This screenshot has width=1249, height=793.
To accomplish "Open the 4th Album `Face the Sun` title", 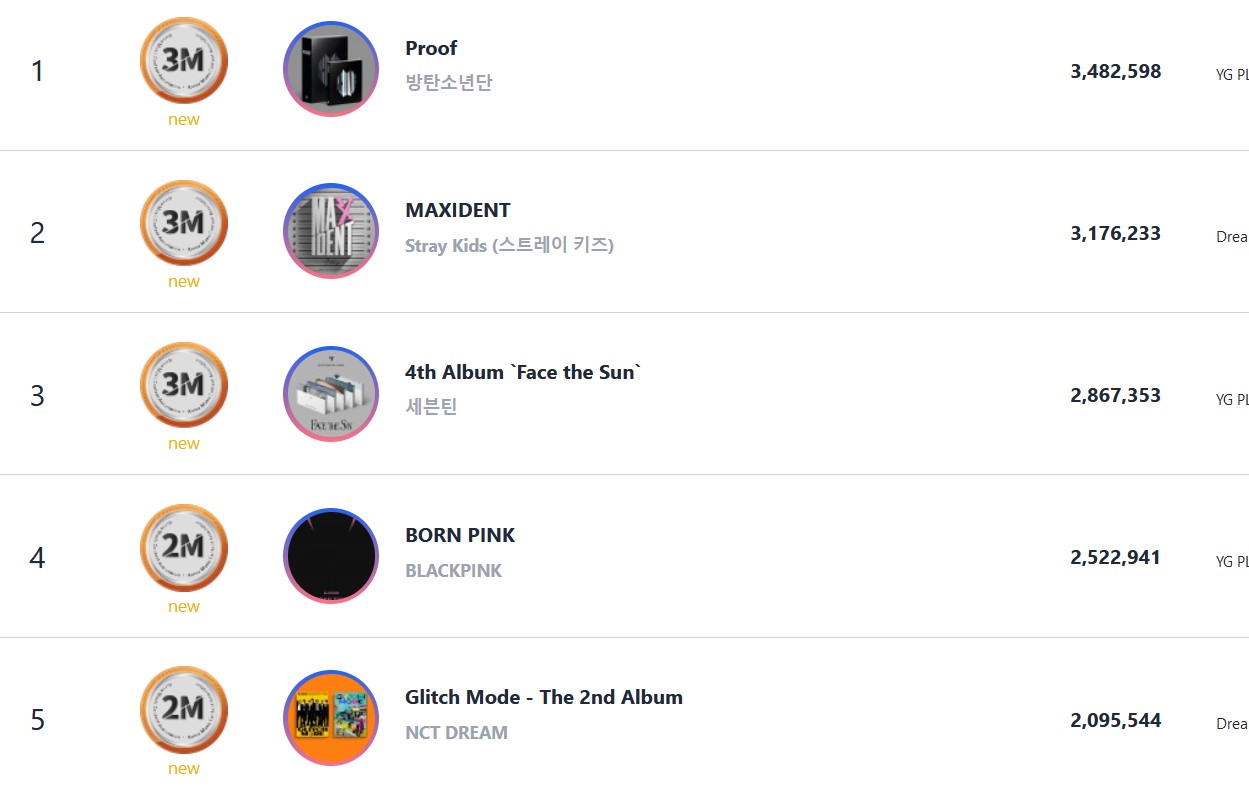I will click(x=523, y=372).
